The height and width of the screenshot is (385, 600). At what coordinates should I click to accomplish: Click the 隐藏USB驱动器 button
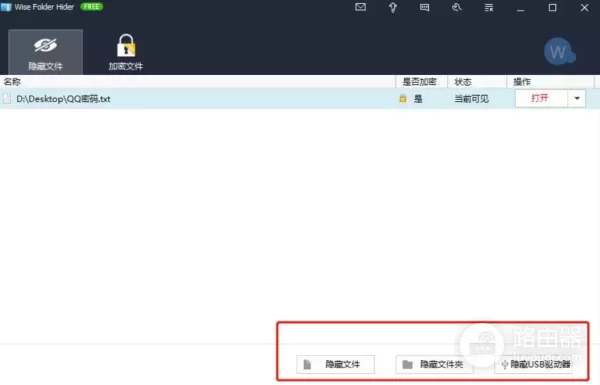(x=534, y=364)
